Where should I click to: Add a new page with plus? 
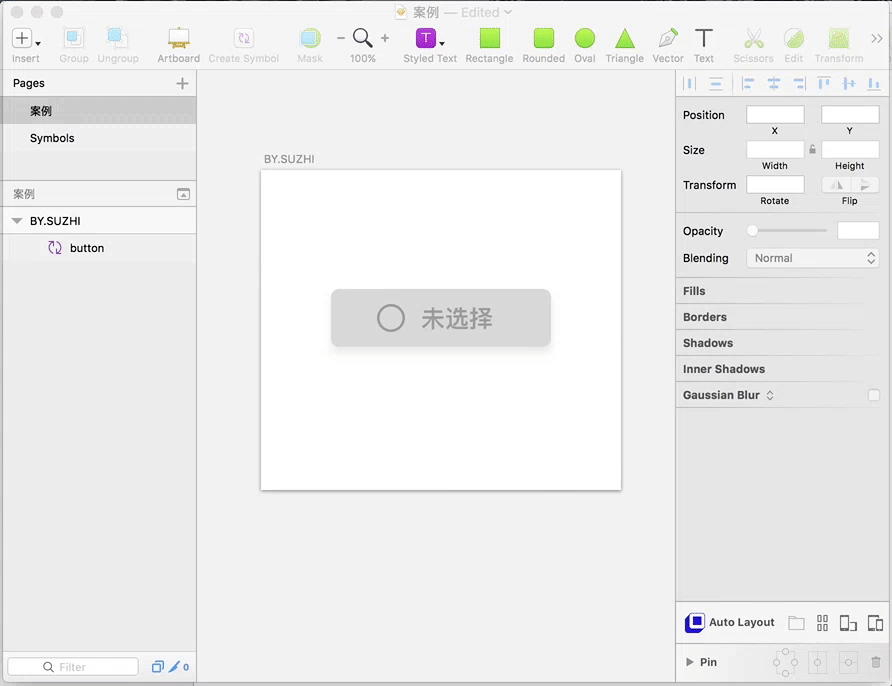(x=182, y=84)
